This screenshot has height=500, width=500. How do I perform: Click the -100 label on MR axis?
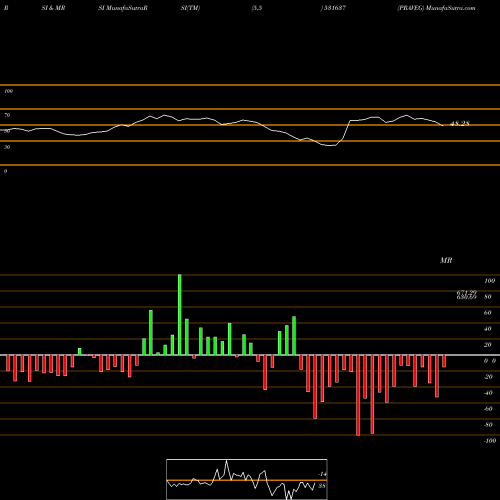click(490, 441)
